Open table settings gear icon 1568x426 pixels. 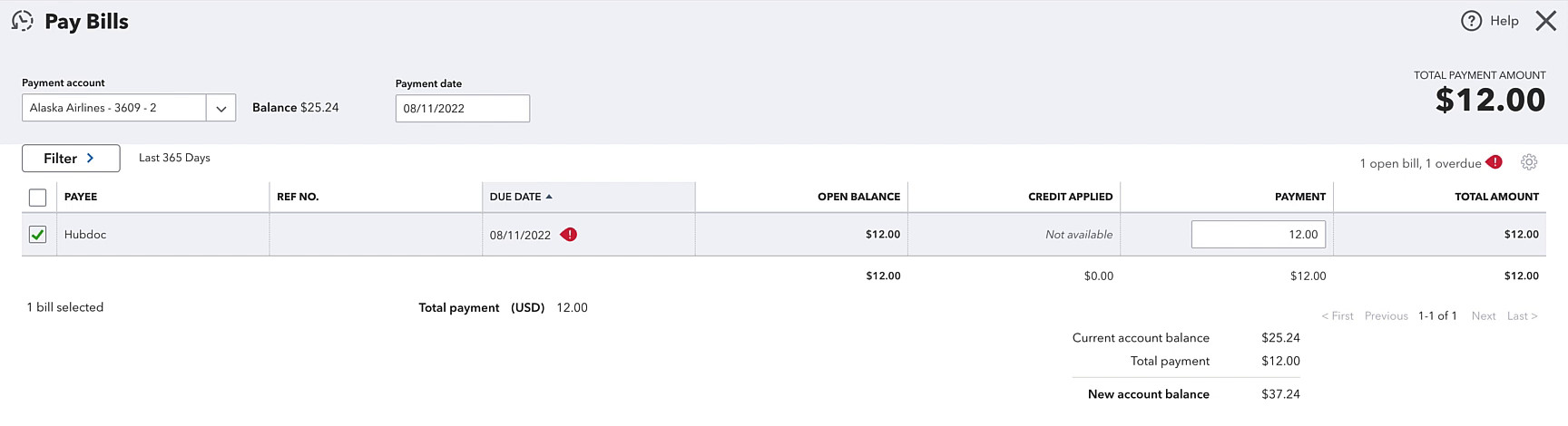(1529, 162)
